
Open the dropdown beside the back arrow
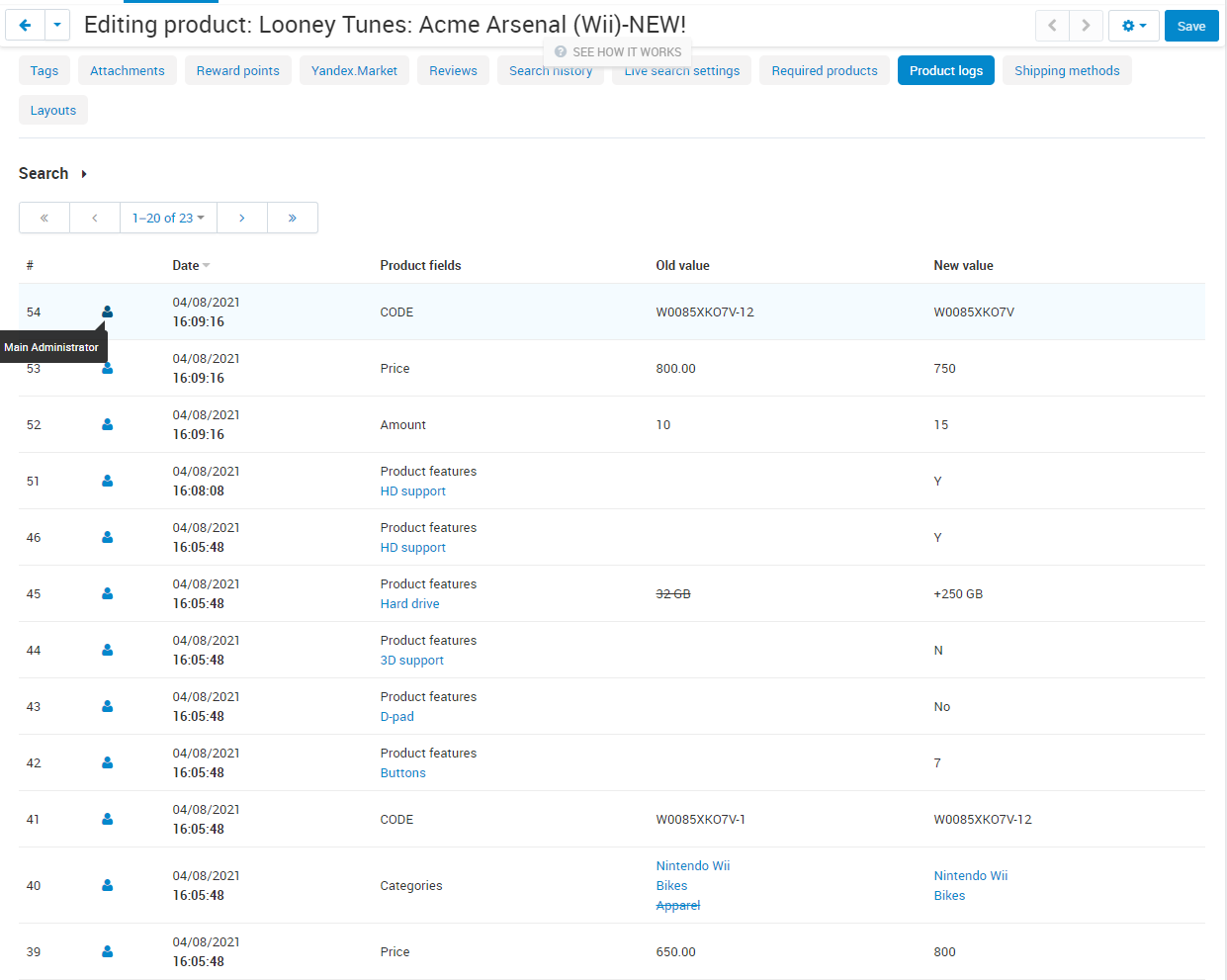pos(57,26)
